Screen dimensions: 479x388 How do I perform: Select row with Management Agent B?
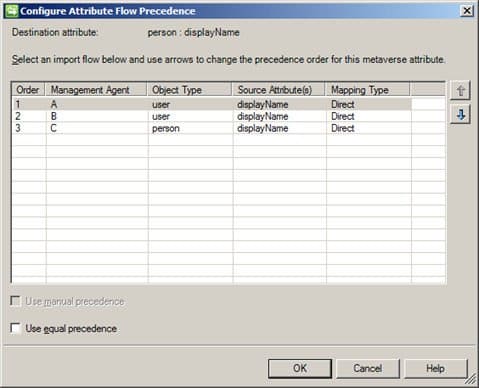point(212,116)
